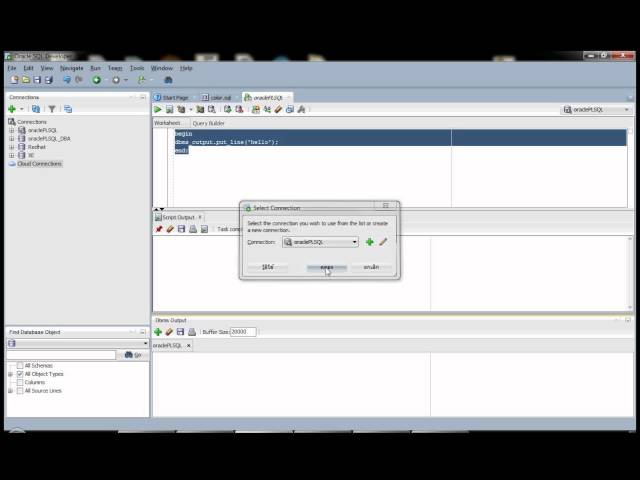The image size is (640, 480).
Task: Expand the Redhat connection node
Action: [11, 147]
